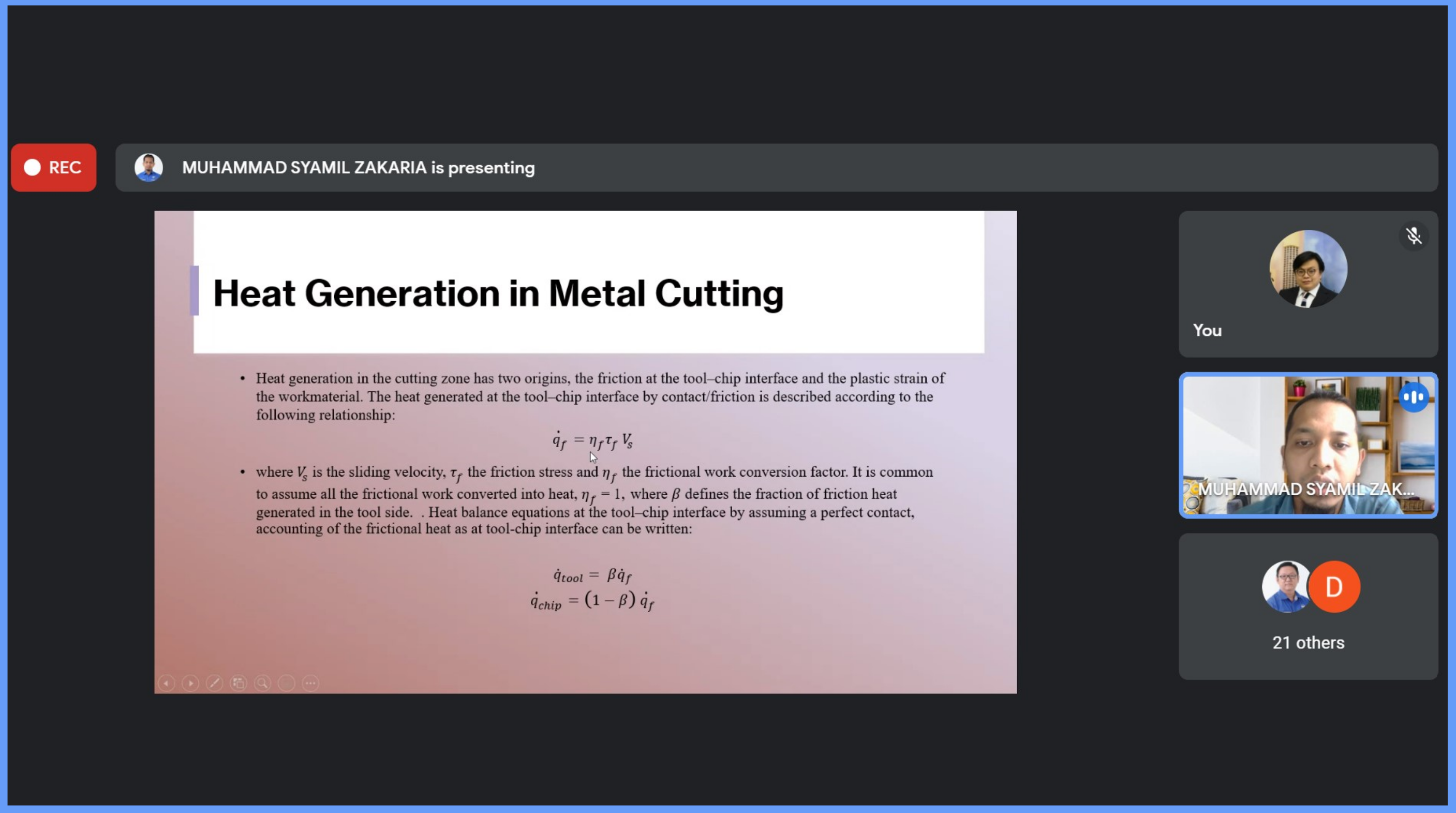
Task: Click the muted microphone icon on your tile
Action: pos(1414,236)
